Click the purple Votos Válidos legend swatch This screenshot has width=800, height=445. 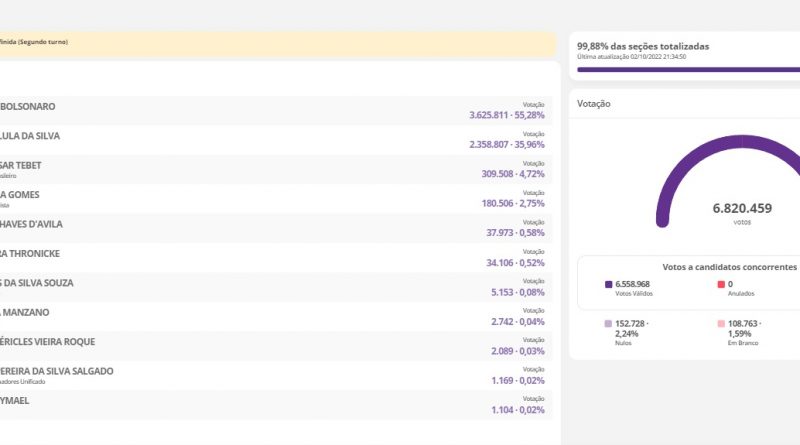[609, 285]
